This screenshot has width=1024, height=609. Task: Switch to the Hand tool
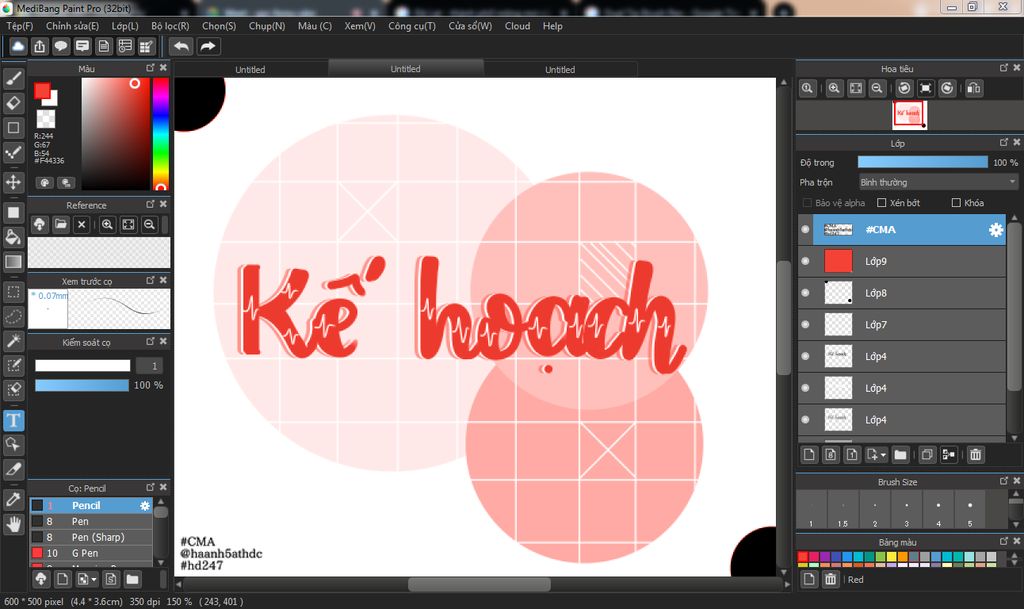coord(13,523)
